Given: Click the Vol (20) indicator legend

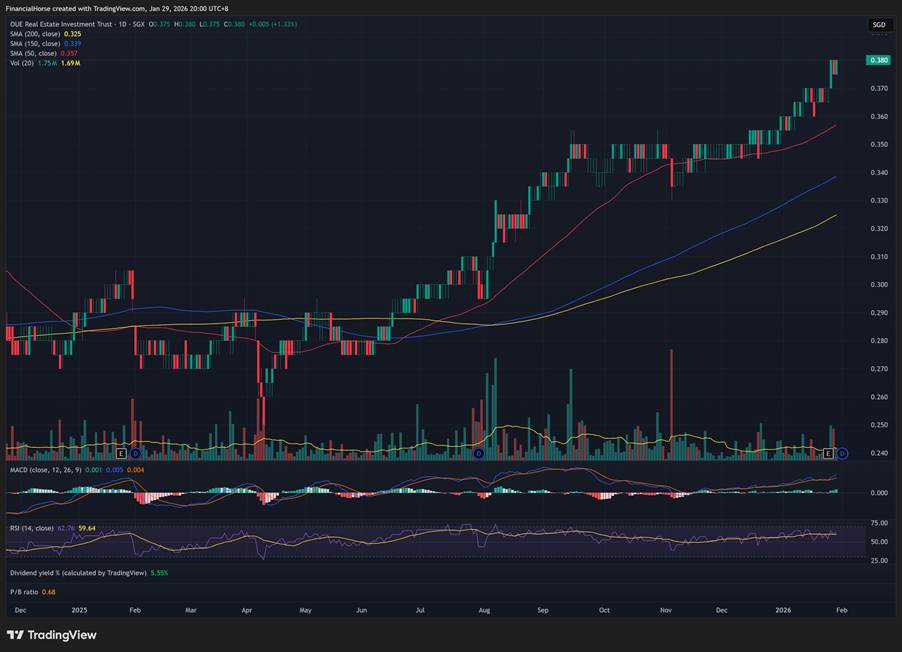Looking at the screenshot, I should click(21, 63).
